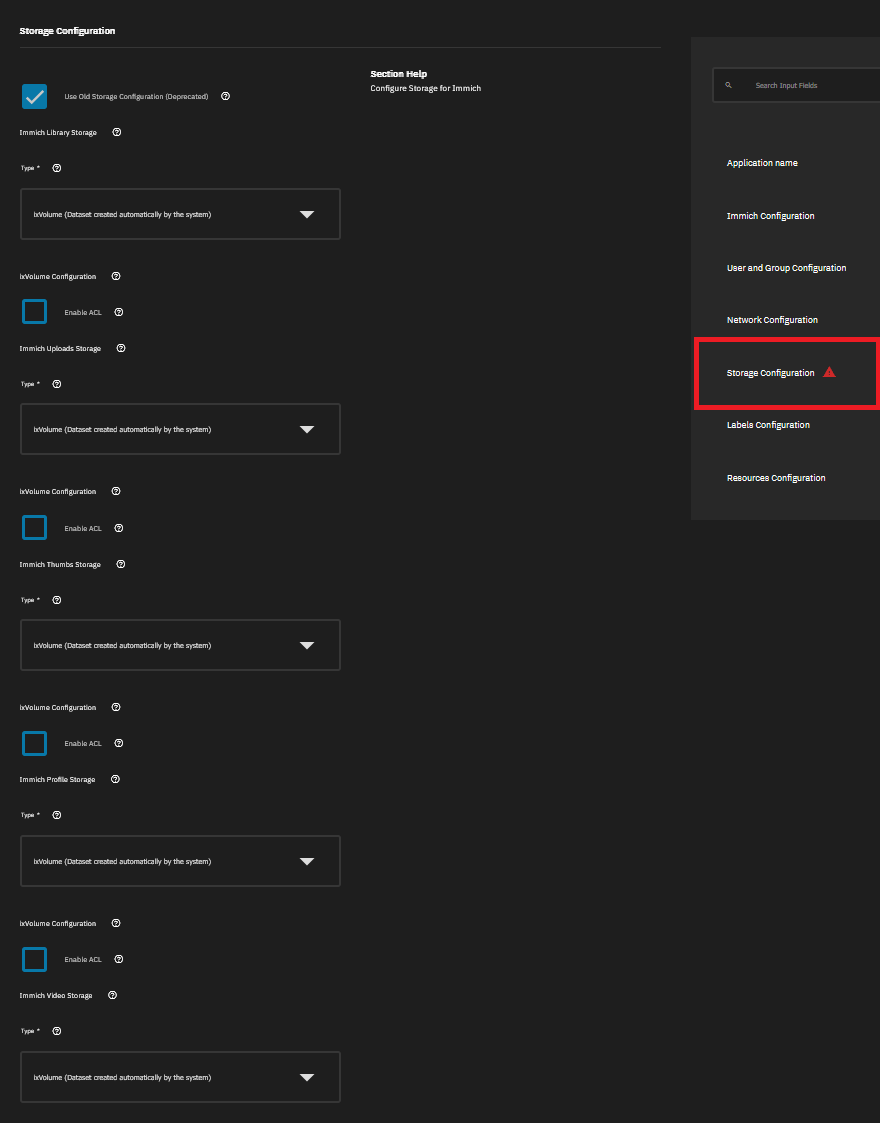Uncheck Use Old Storage Configuration (Deprecated)
Screen dimensions: 880x1123
point(34,96)
